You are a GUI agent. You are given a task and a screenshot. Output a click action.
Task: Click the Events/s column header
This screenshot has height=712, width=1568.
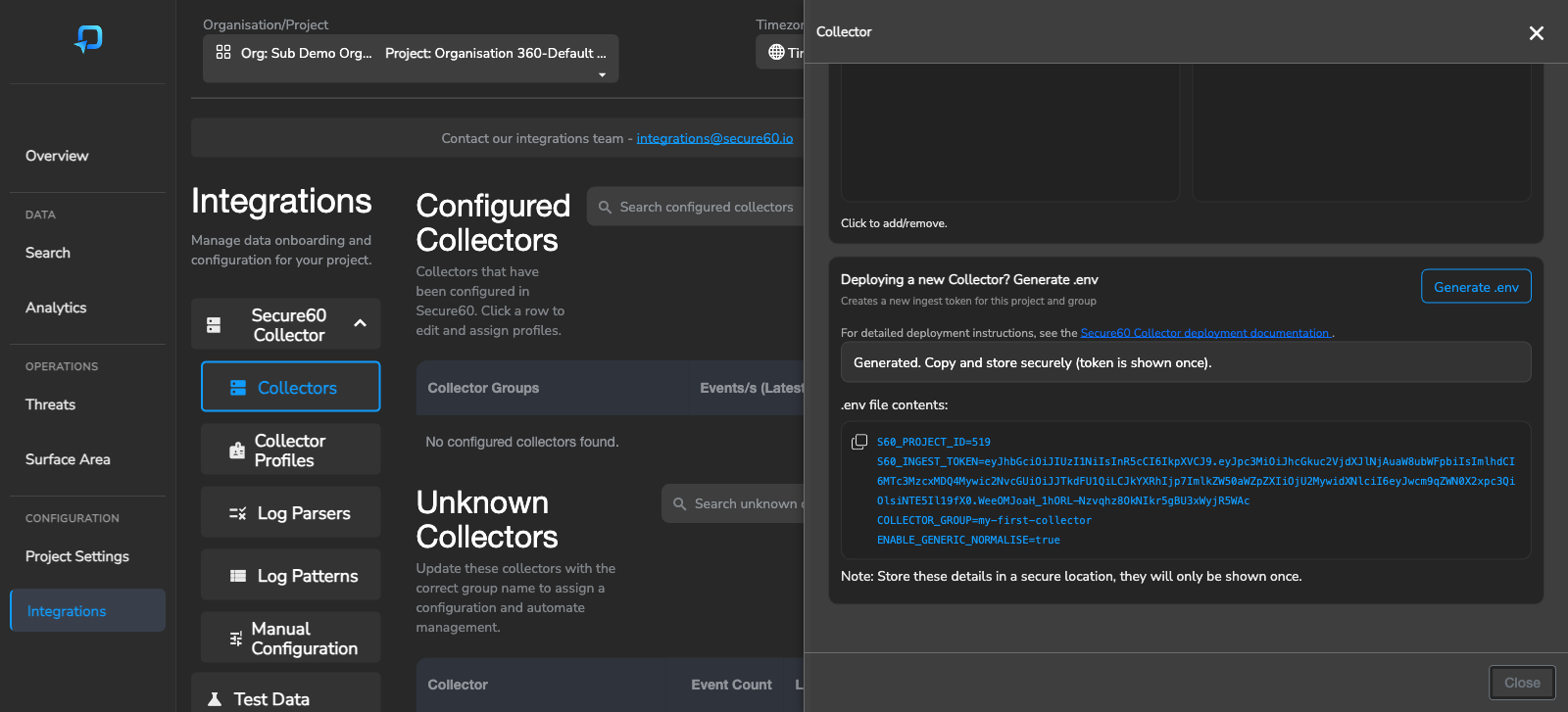click(x=752, y=388)
